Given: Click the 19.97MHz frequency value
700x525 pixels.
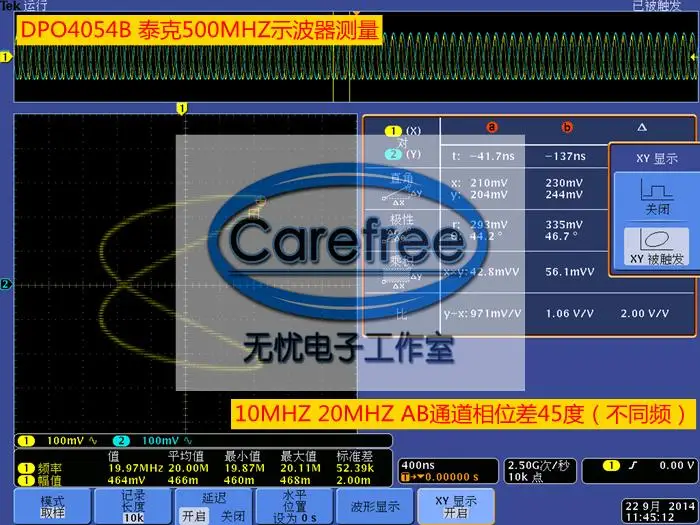Looking at the screenshot, I should (x=135, y=468).
